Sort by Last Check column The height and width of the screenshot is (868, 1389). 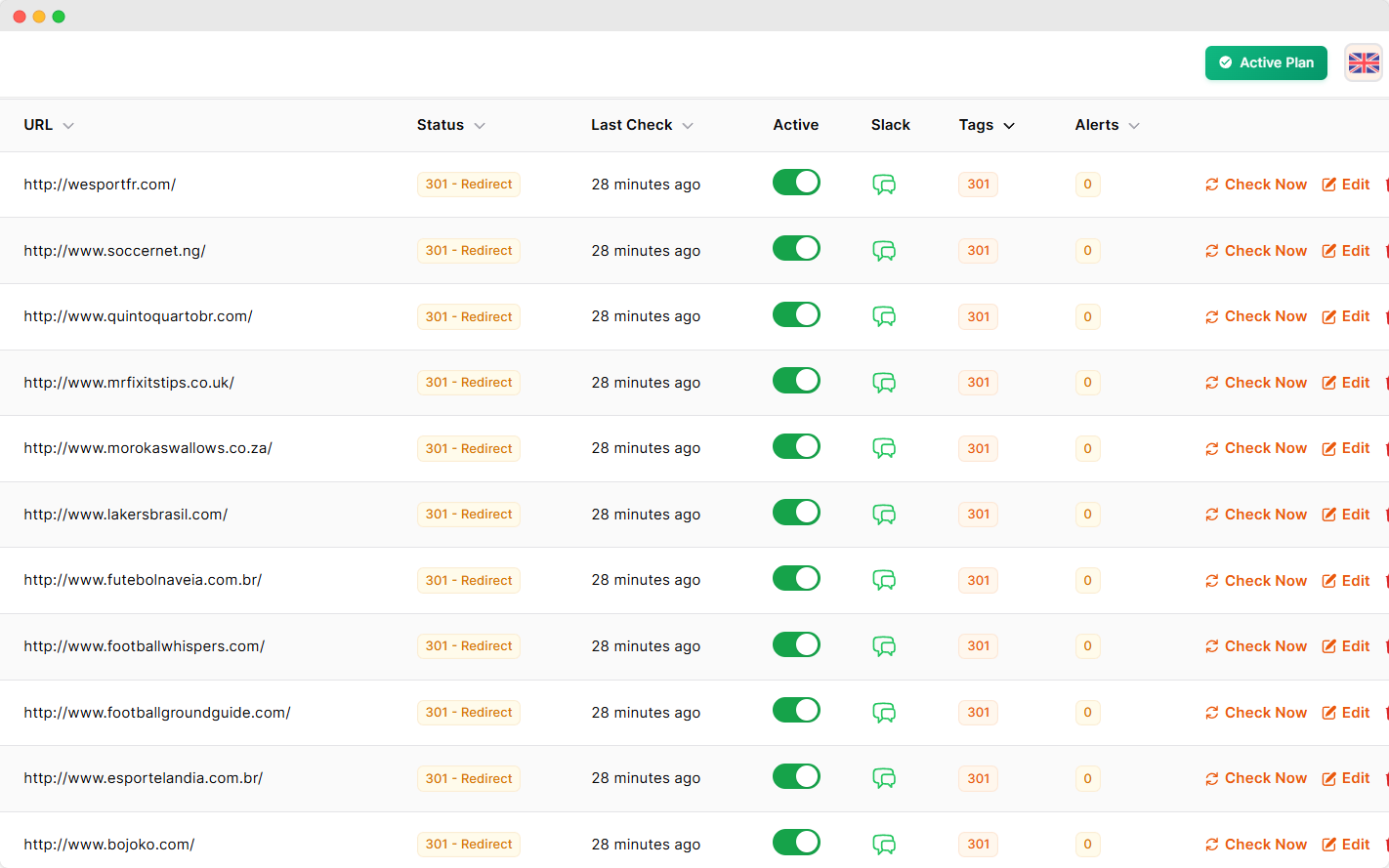(x=642, y=125)
